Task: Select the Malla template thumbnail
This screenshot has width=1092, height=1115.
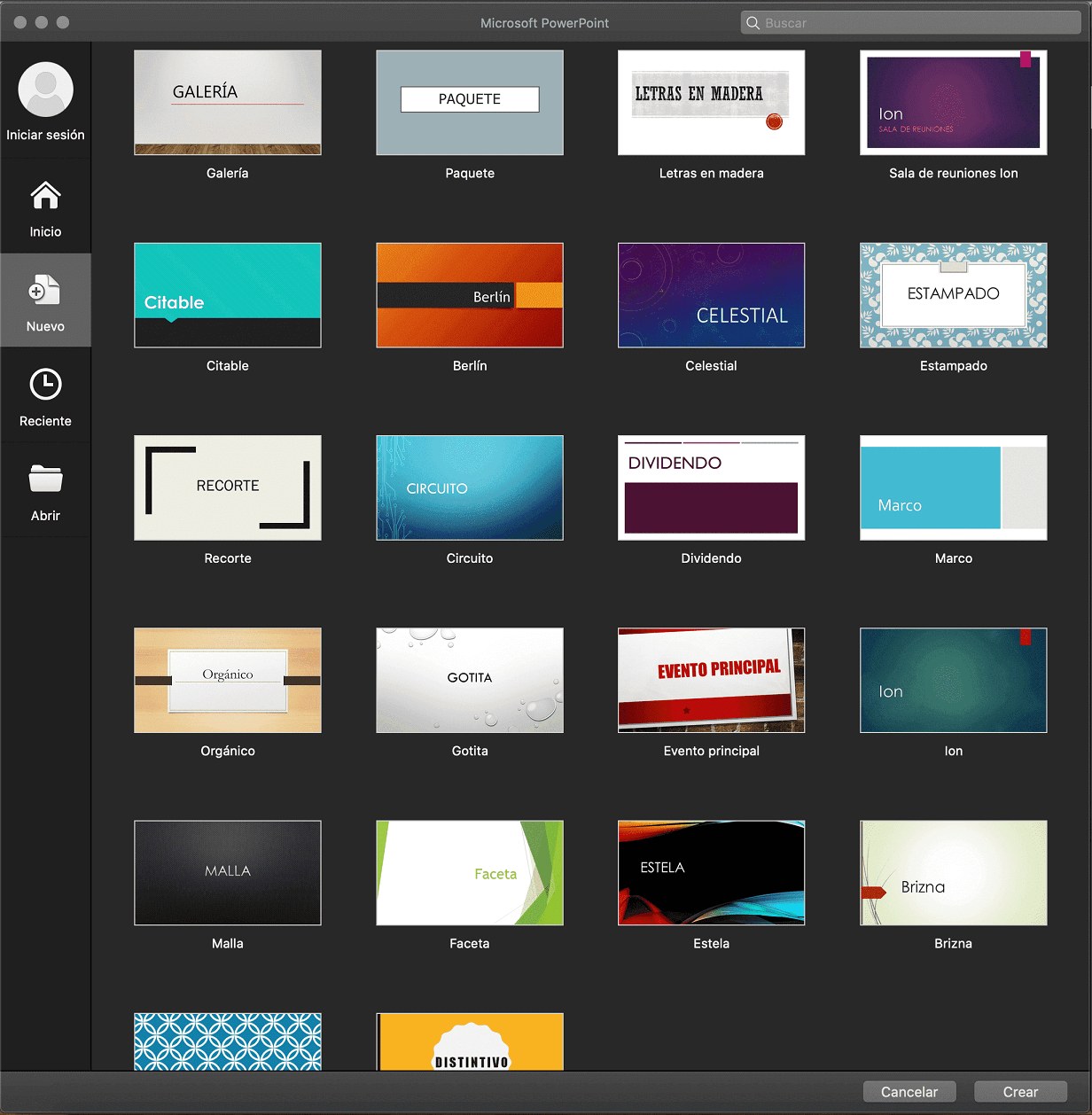Action: (x=228, y=873)
